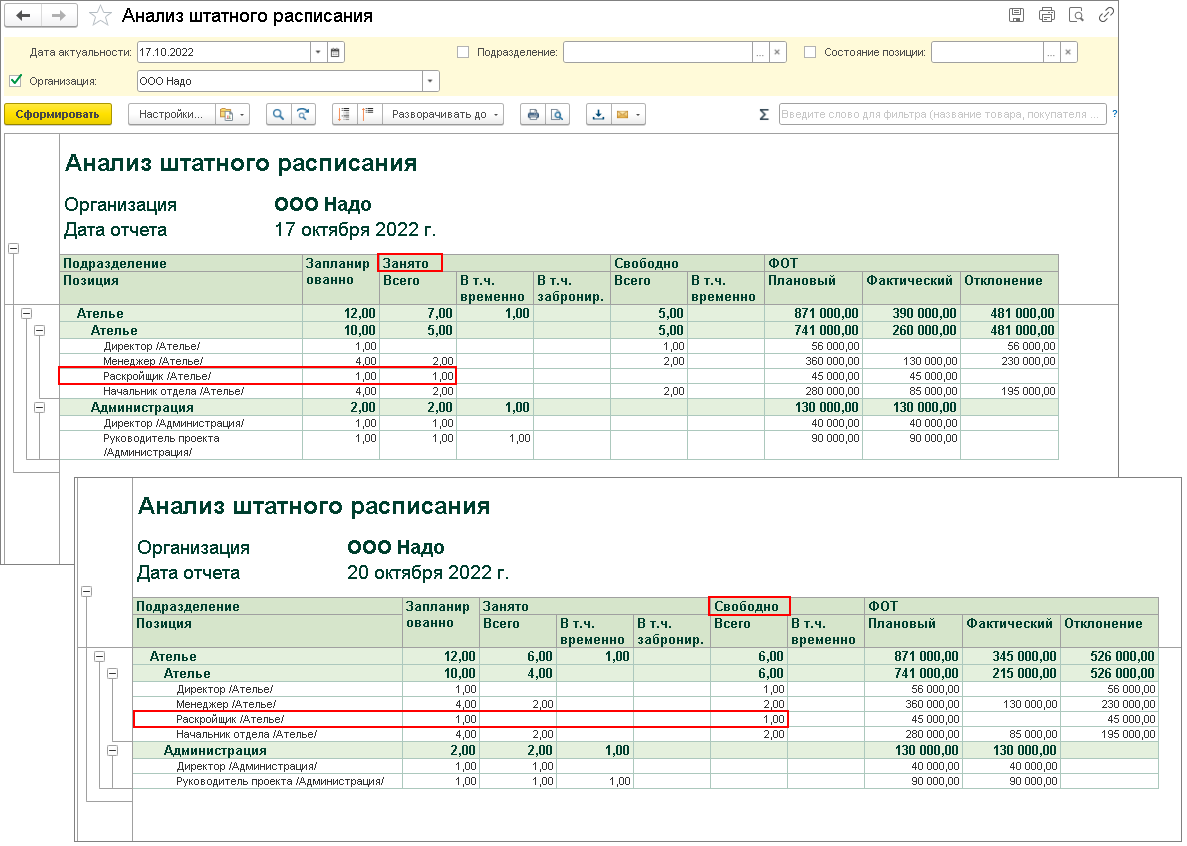
Task: Click the Сформировать button
Action: click(x=57, y=115)
